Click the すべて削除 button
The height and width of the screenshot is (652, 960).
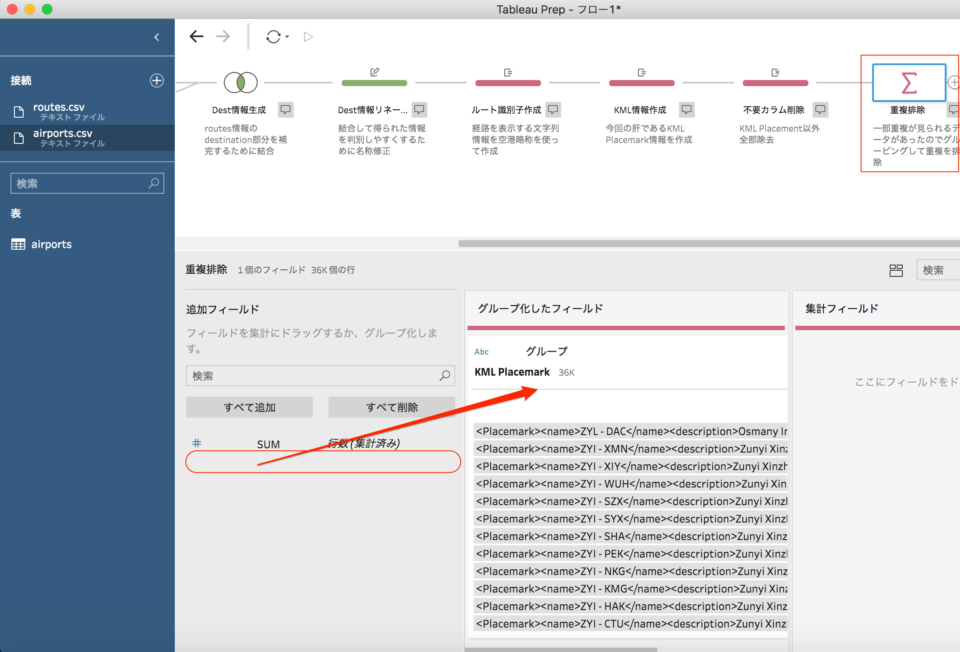(x=391, y=407)
